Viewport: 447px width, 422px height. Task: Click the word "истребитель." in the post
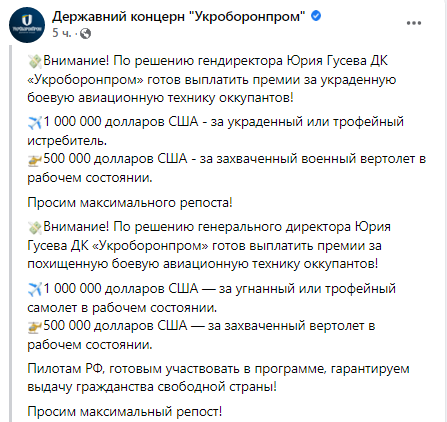[x=67, y=141]
